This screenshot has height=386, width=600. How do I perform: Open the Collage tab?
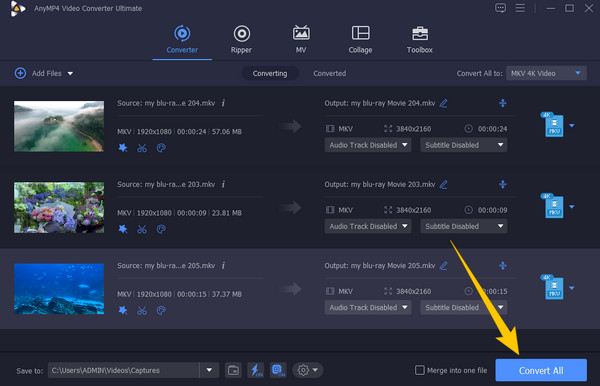(360, 39)
